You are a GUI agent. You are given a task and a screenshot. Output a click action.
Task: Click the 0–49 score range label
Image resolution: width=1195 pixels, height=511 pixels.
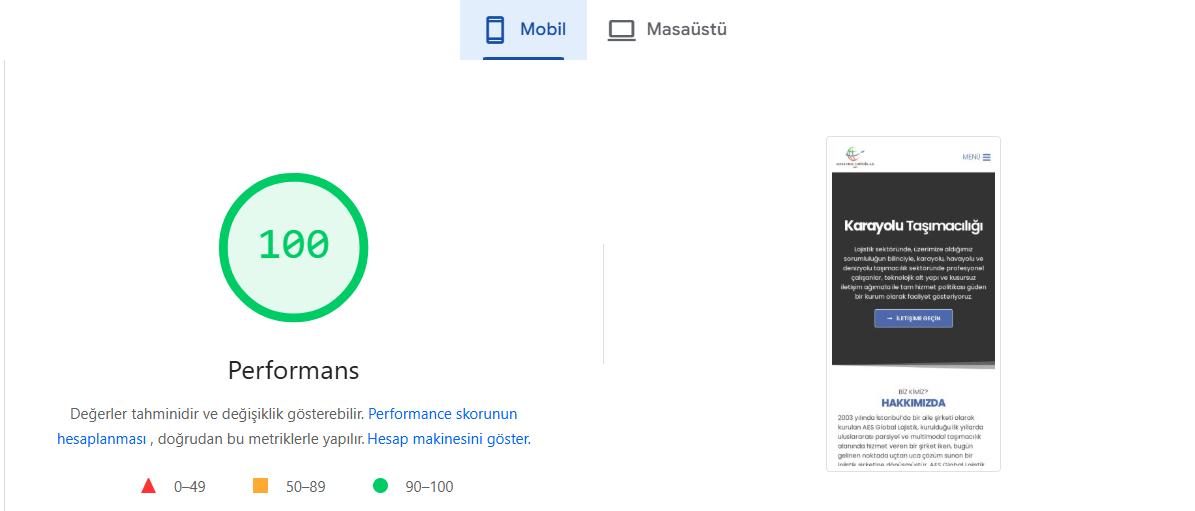[x=190, y=487]
